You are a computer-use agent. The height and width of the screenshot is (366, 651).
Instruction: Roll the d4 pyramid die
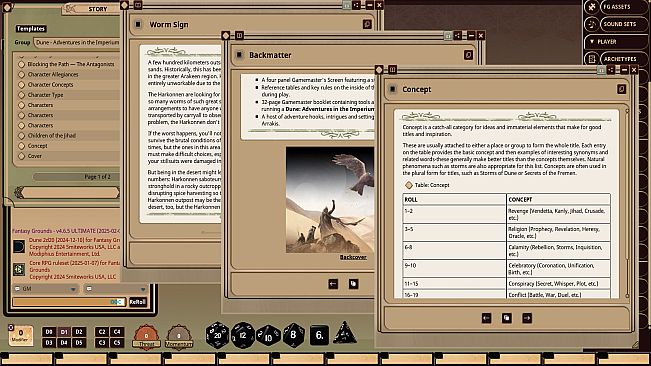[x=345, y=333]
